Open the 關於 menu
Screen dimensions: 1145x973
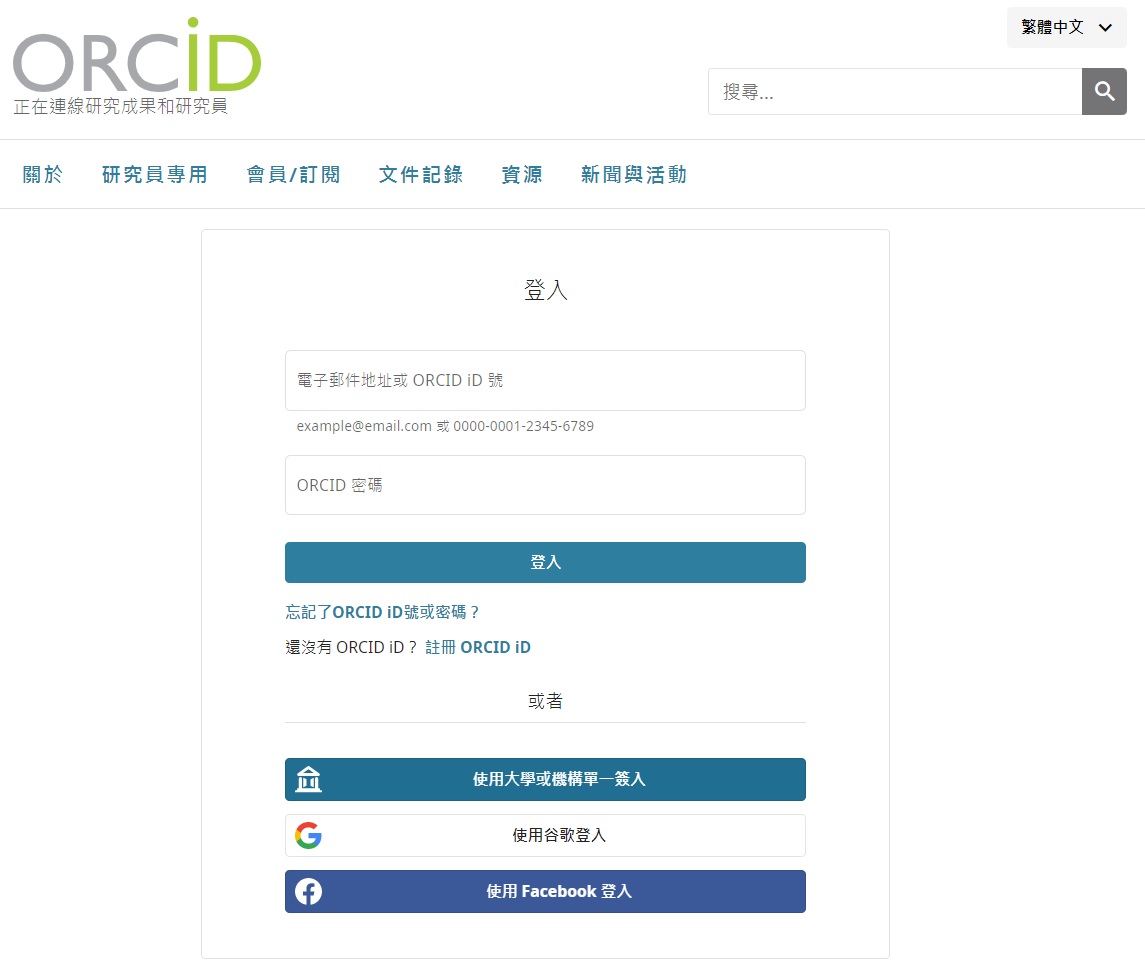(x=43, y=175)
